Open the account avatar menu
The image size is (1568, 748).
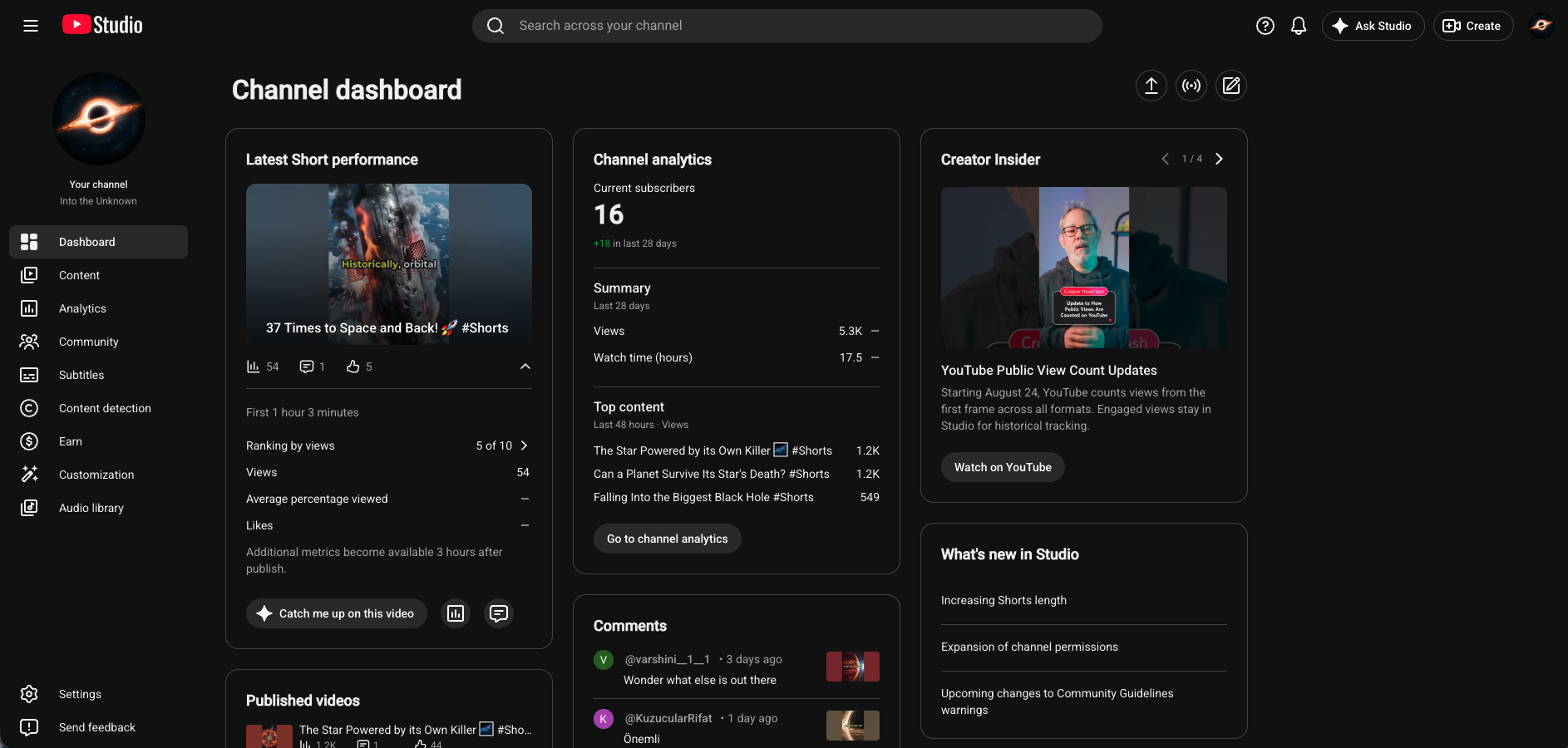(x=1541, y=26)
